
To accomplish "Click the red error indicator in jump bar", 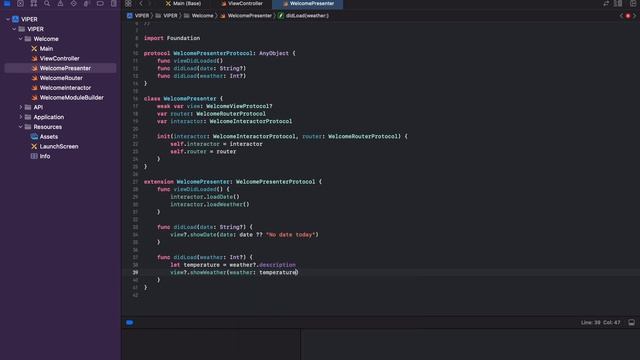I will click(x=628, y=16).
